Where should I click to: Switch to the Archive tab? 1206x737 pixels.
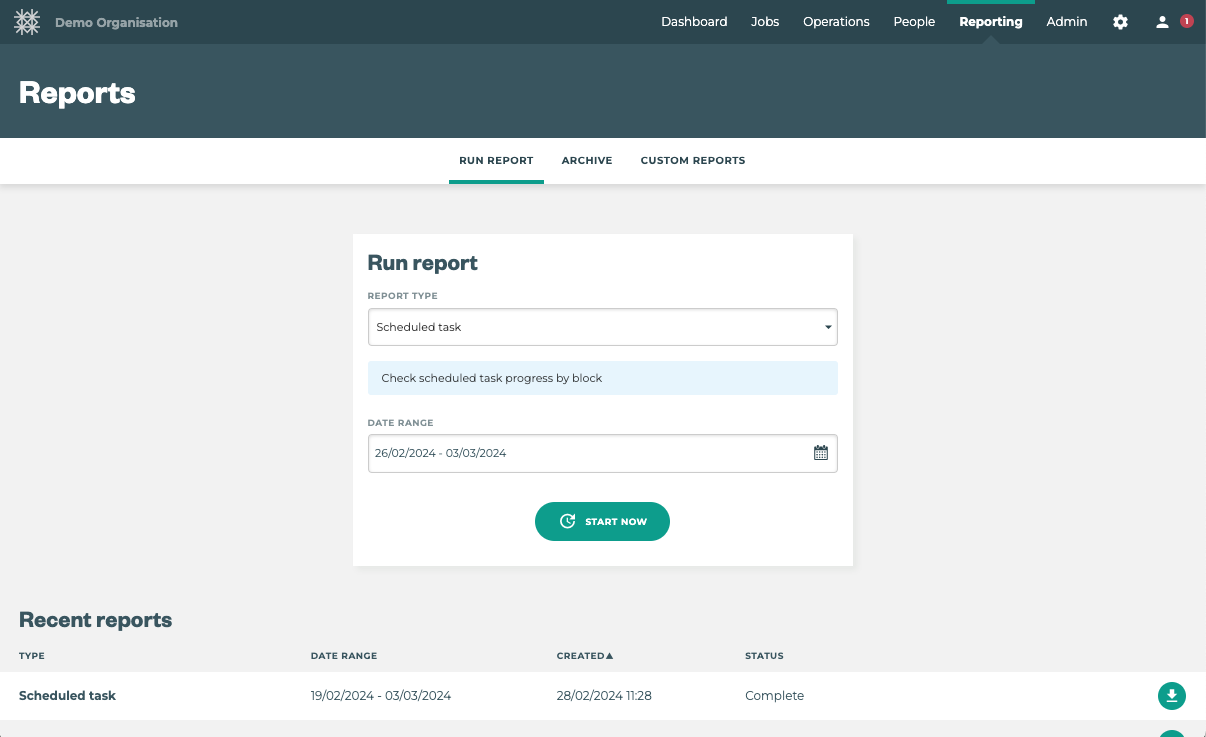[587, 160]
